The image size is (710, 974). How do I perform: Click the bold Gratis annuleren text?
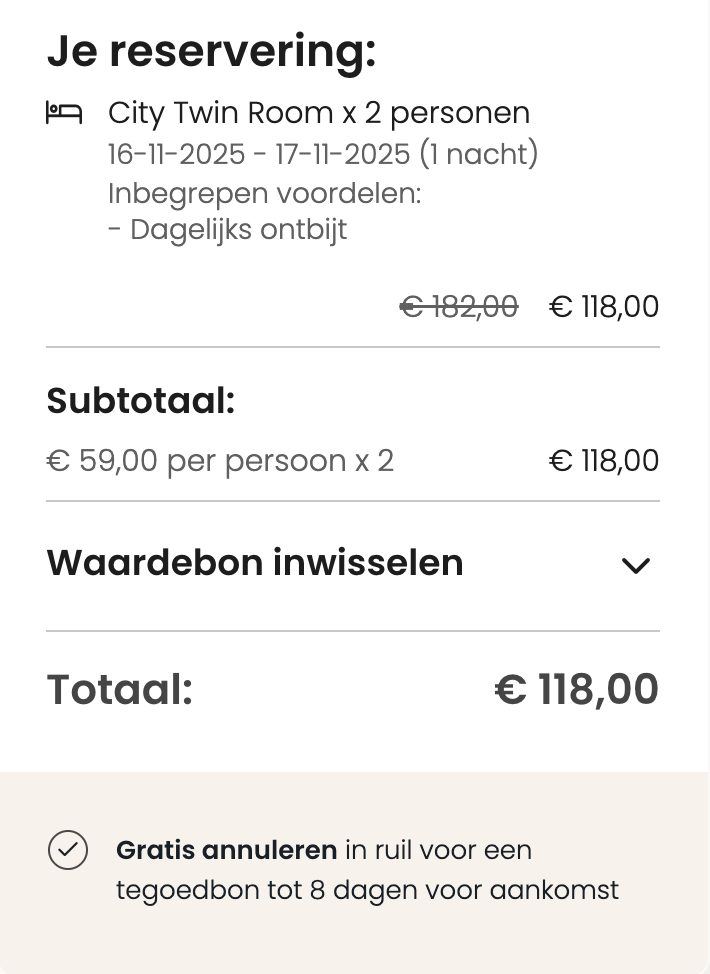coord(227,850)
